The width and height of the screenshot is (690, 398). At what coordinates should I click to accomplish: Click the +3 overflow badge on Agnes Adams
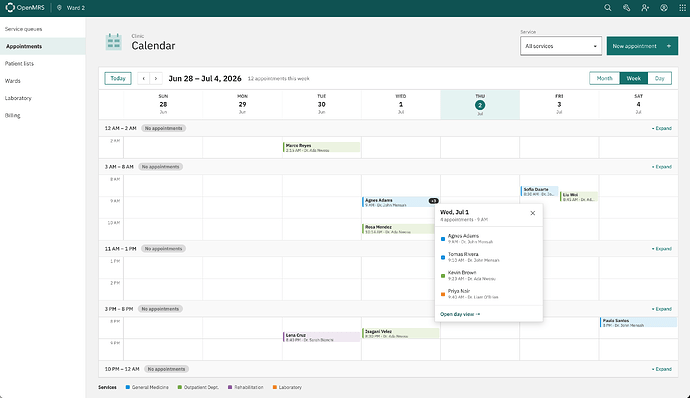pyautogui.click(x=433, y=201)
